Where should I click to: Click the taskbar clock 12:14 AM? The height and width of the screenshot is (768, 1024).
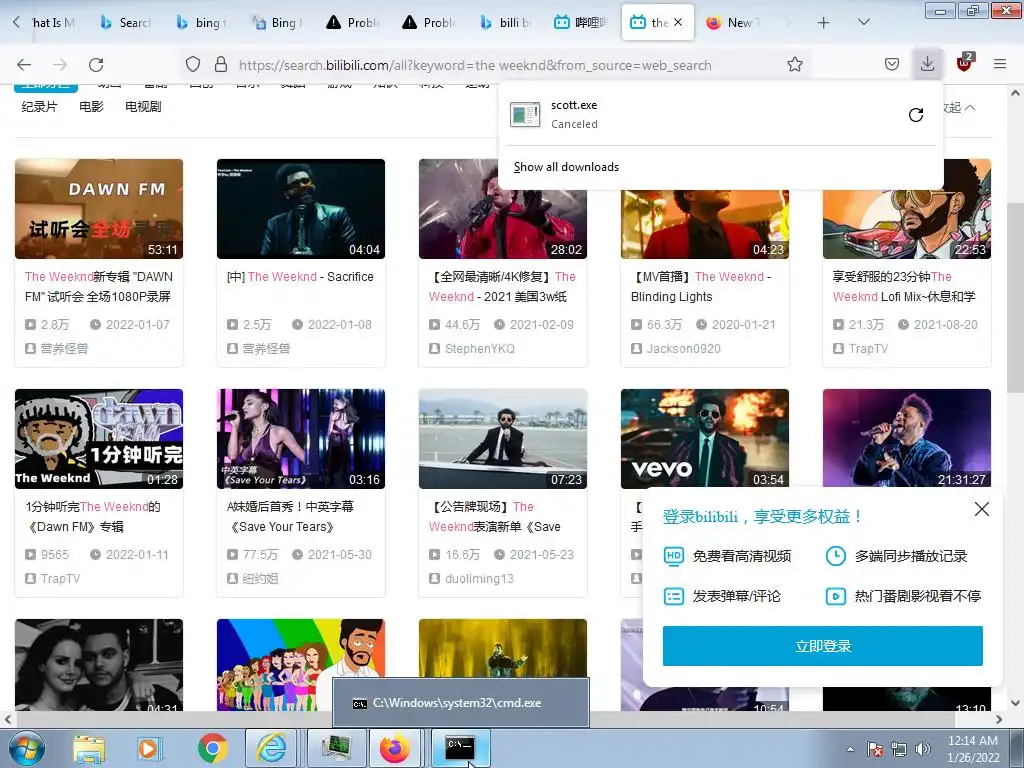[973, 749]
